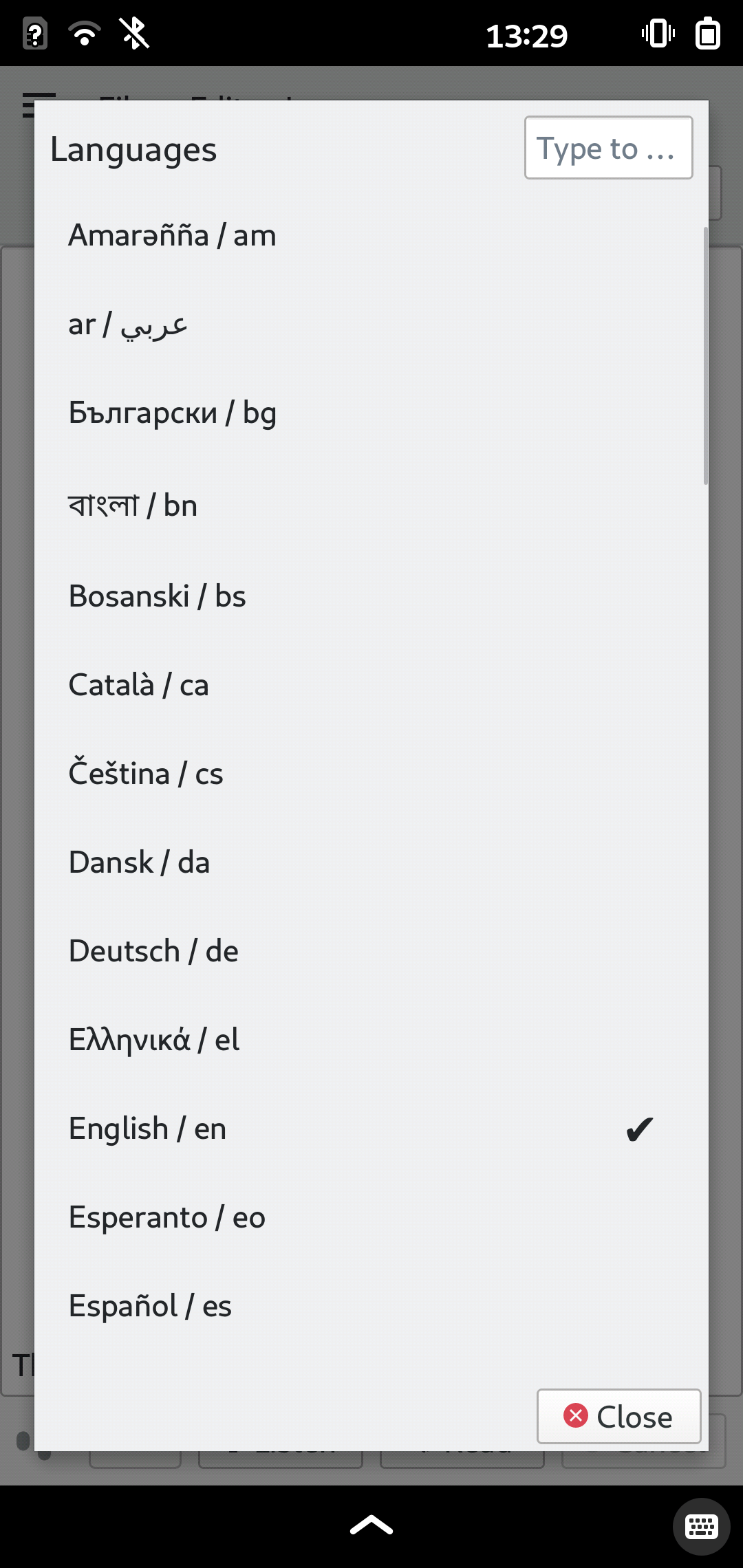743x1568 pixels.
Task: Click the Wi-Fi status icon
Action: pyautogui.click(x=84, y=33)
